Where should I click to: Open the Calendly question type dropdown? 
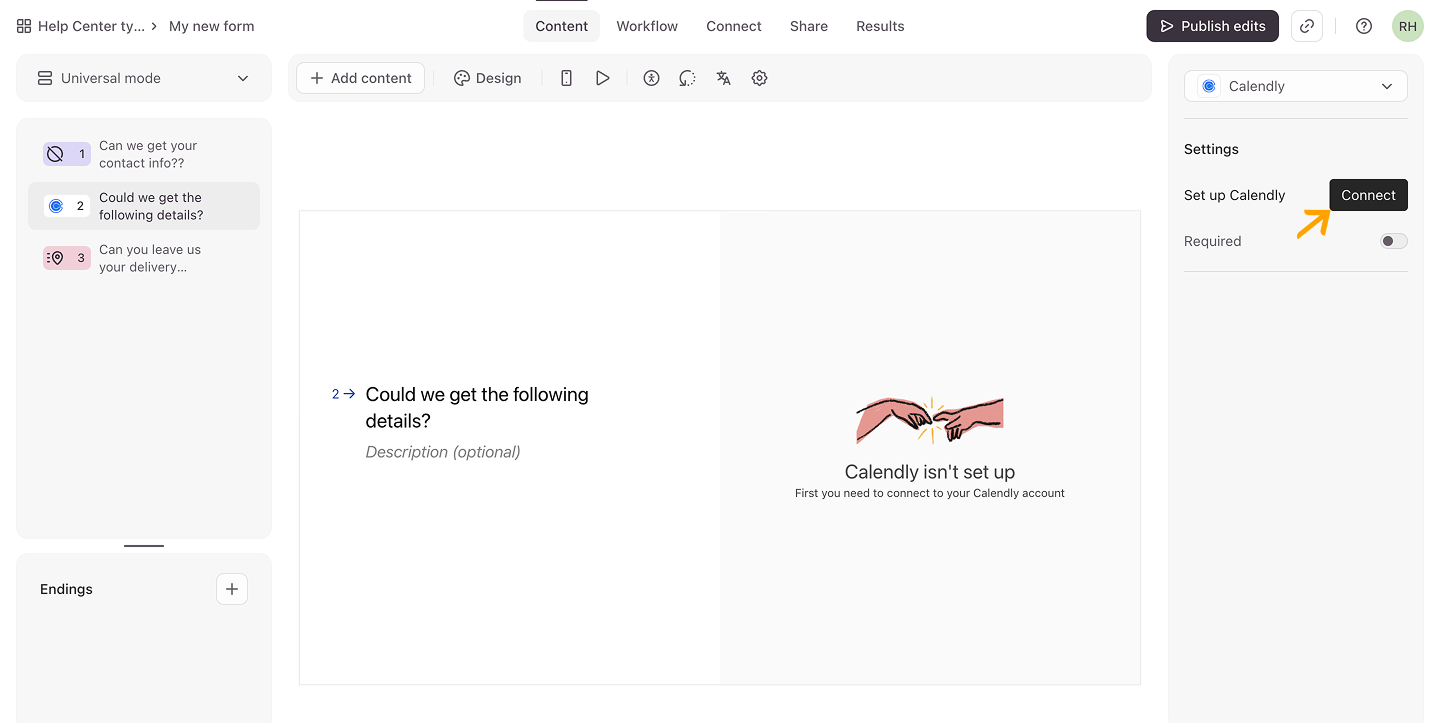tap(1296, 86)
